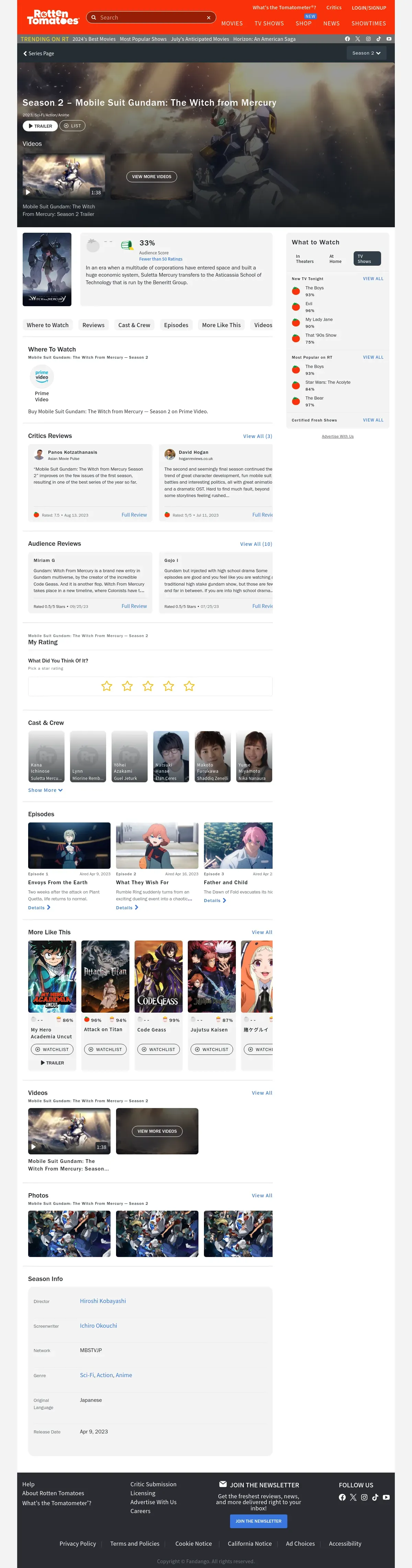Click the Prime Video logo icon
The image size is (412, 1568).
click(x=42, y=377)
